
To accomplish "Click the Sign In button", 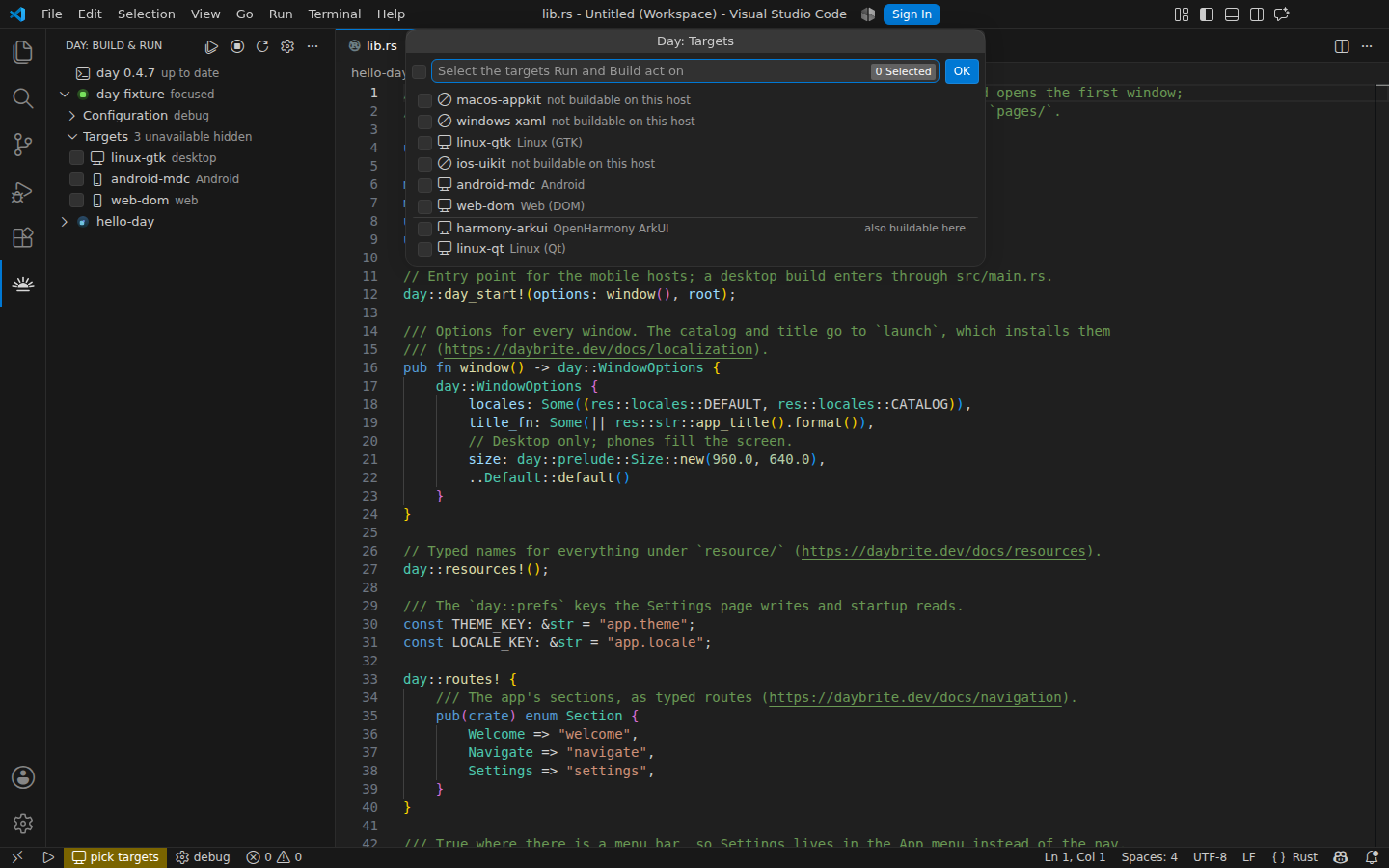I will [x=912, y=14].
